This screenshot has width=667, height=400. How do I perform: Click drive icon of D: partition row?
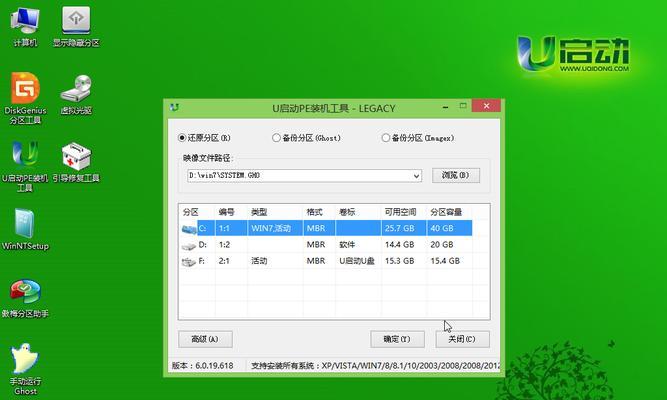188,246
